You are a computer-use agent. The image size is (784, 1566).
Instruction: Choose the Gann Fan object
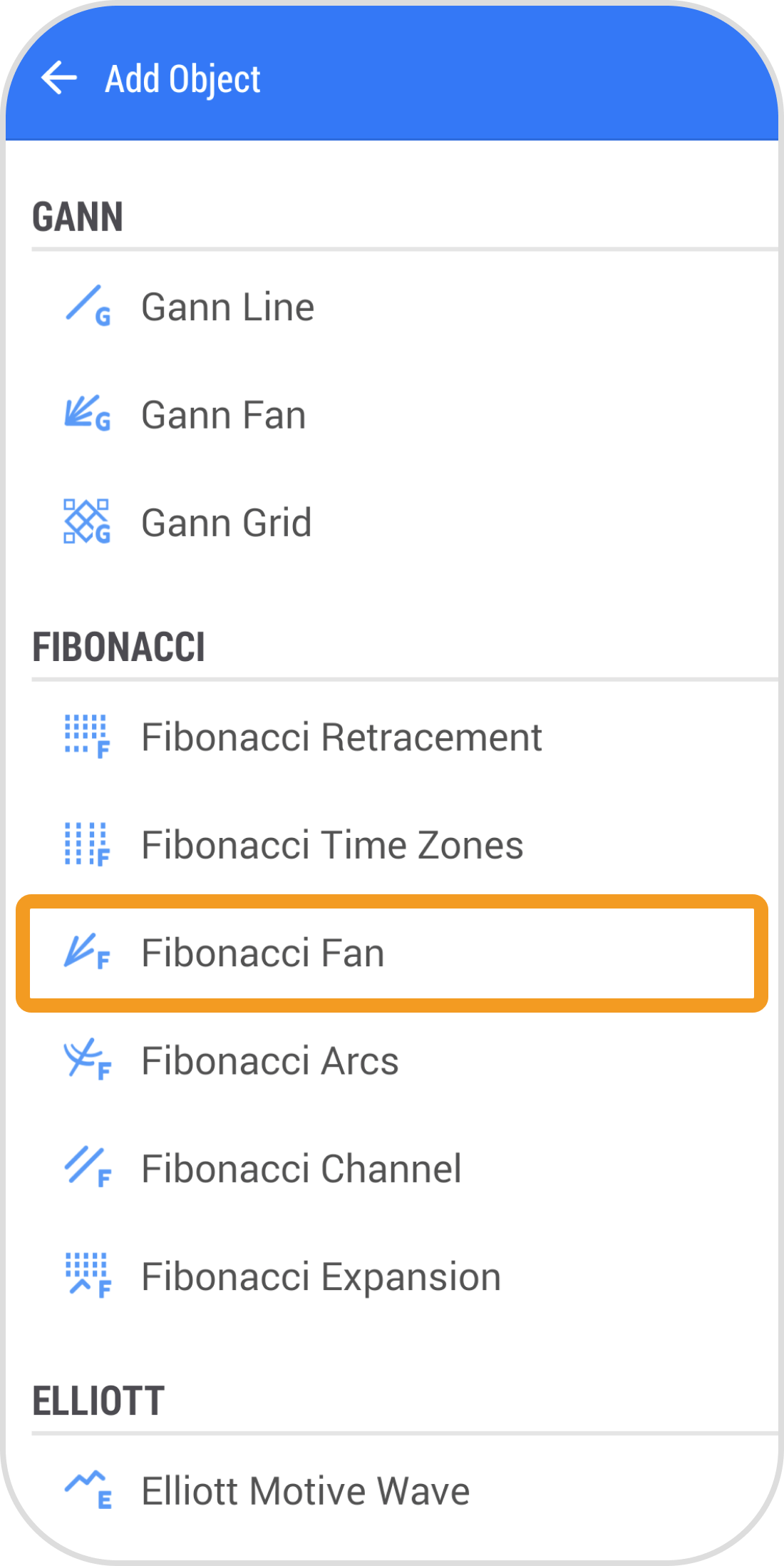[x=224, y=415]
